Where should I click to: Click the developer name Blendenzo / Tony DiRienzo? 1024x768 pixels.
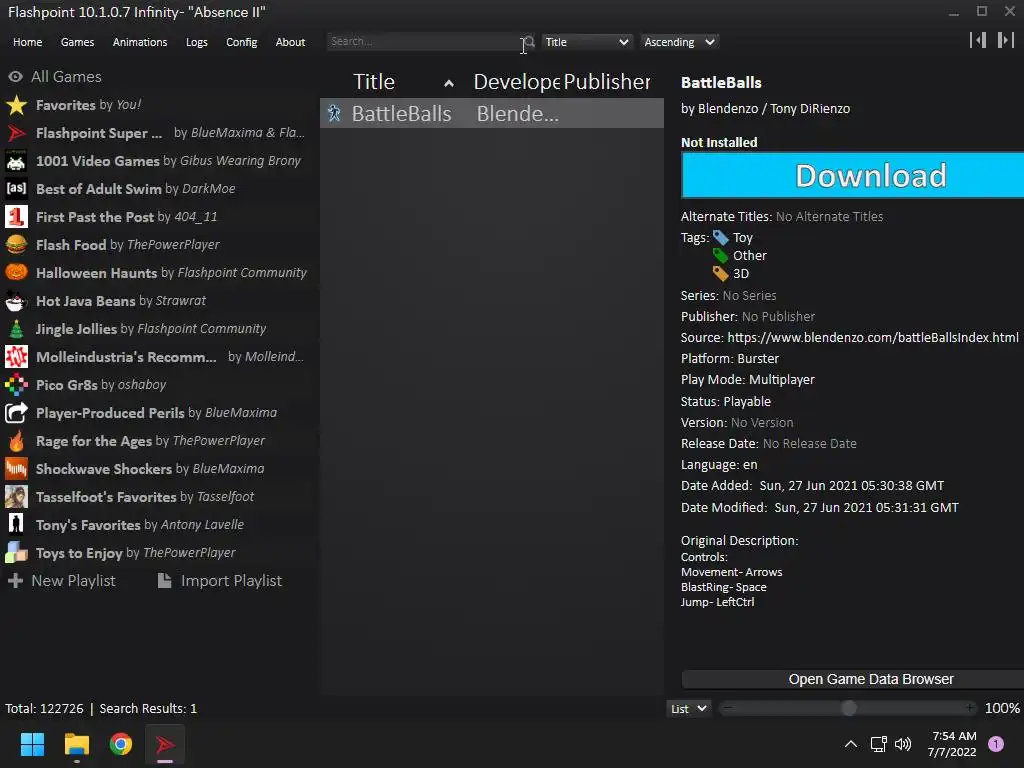coord(774,108)
